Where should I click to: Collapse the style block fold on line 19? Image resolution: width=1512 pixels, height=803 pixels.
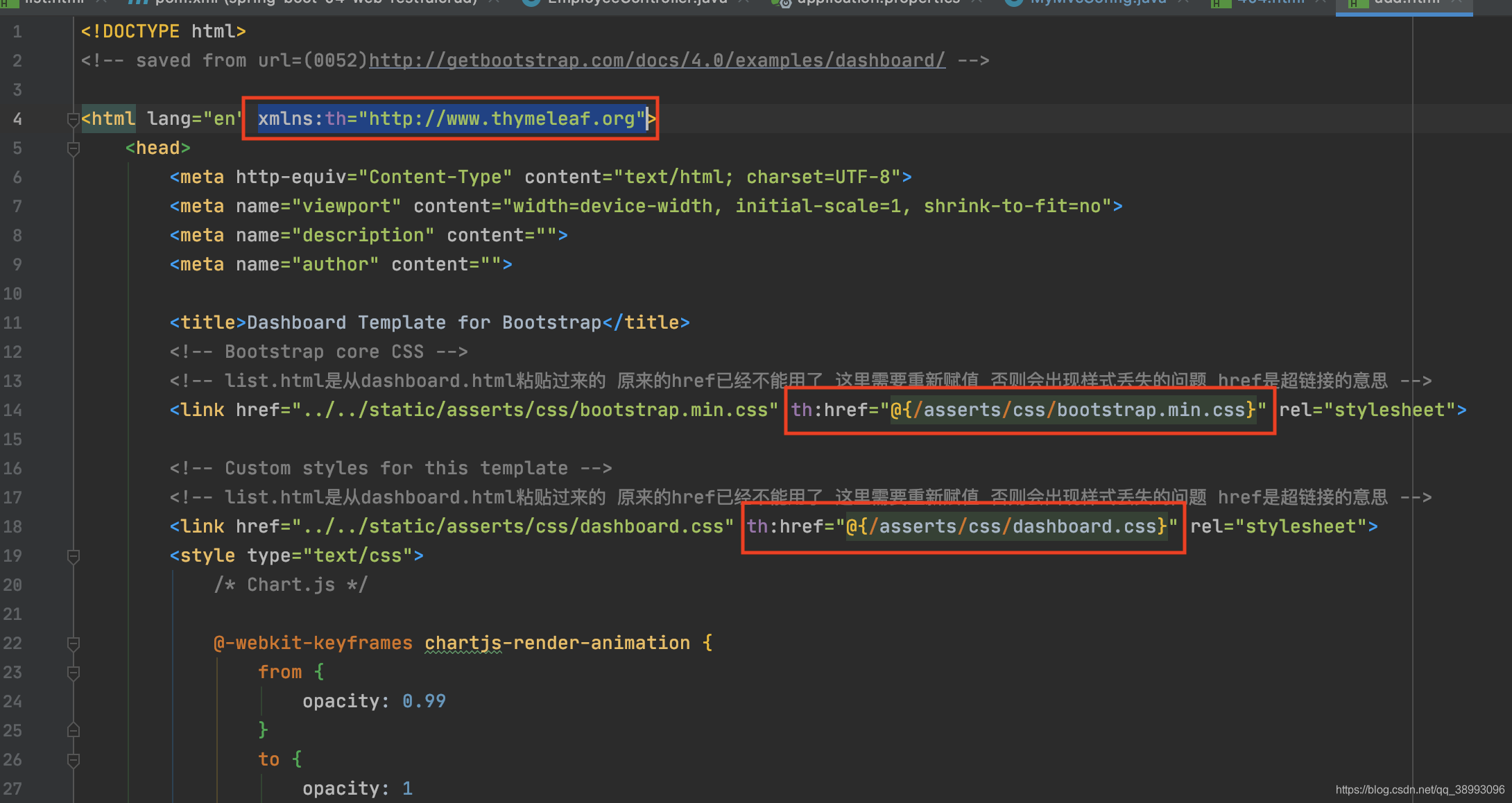(x=73, y=556)
